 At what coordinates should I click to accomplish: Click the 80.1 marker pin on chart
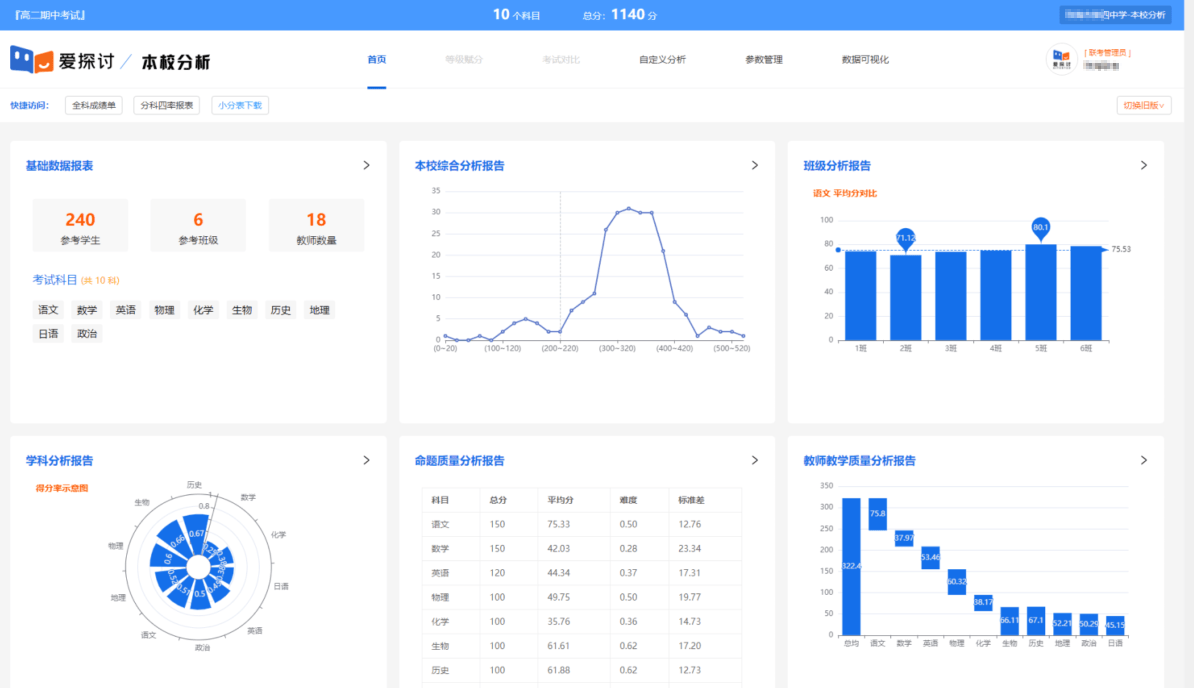click(1041, 227)
